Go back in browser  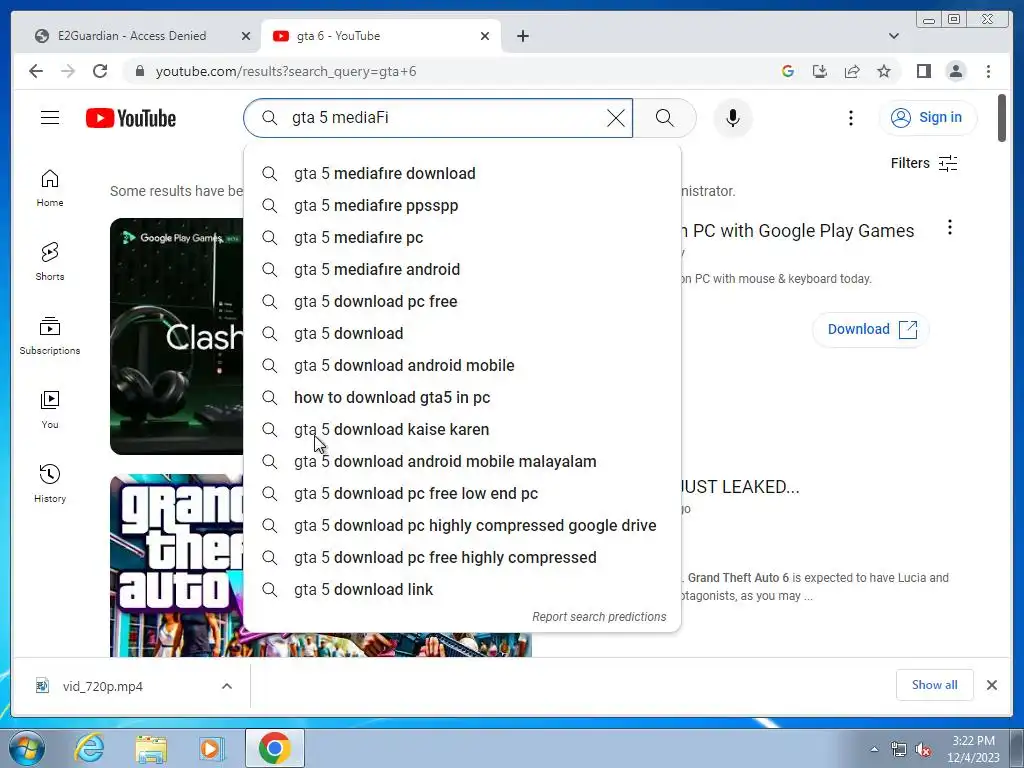click(36, 71)
